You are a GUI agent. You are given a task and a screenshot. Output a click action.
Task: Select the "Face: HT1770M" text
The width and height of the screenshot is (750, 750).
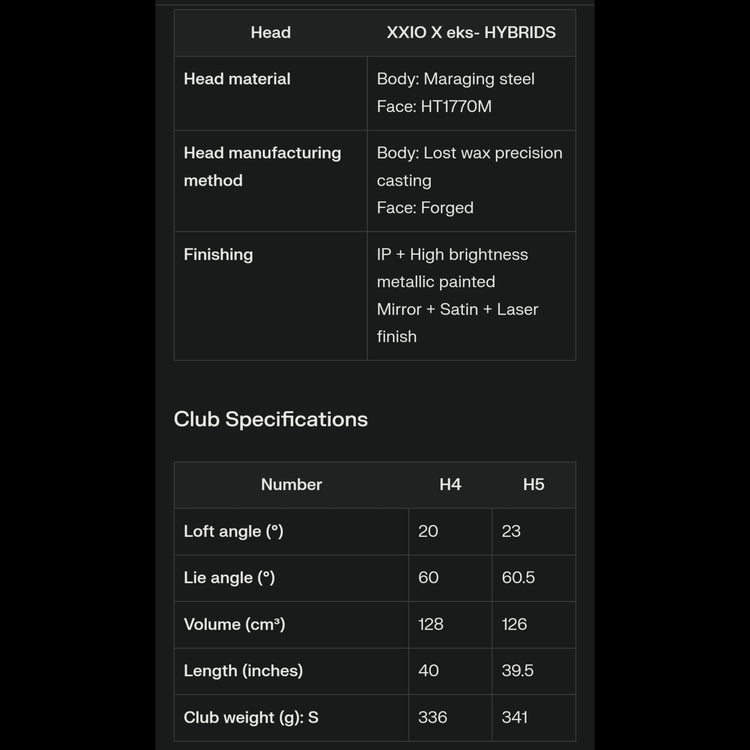pos(434,106)
